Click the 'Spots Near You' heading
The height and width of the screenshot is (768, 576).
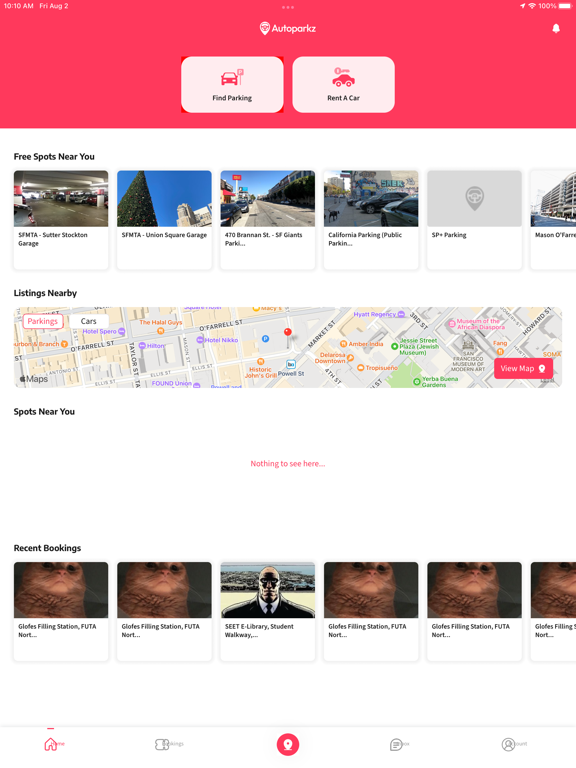44,411
